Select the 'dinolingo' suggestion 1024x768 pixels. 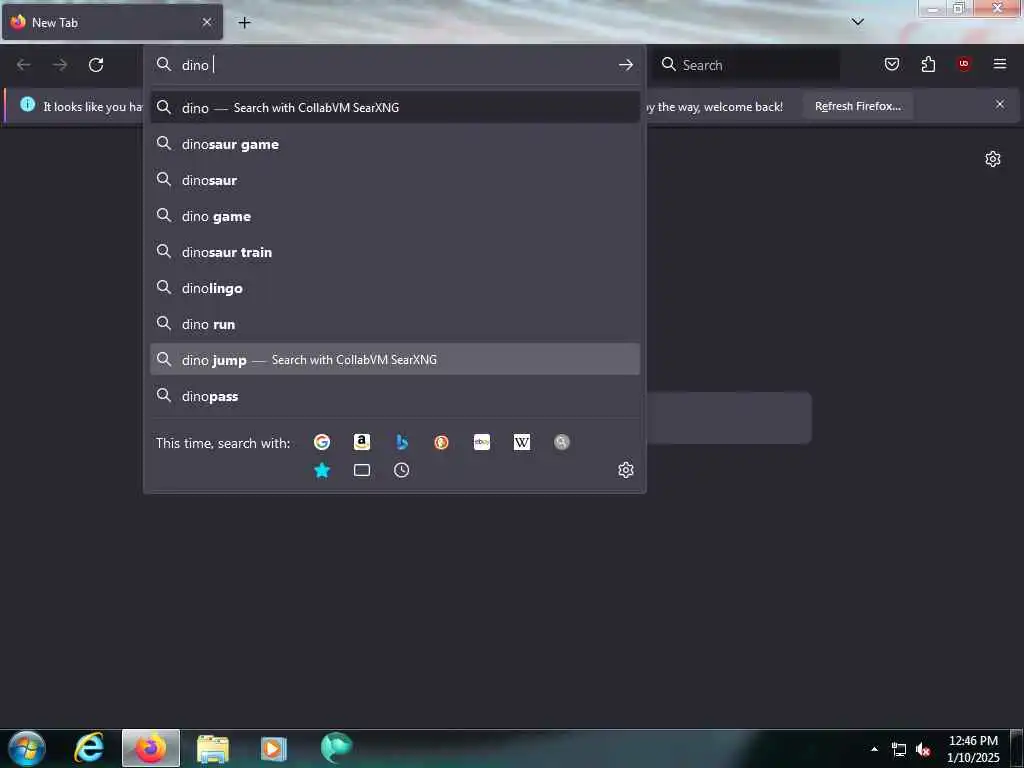point(395,288)
